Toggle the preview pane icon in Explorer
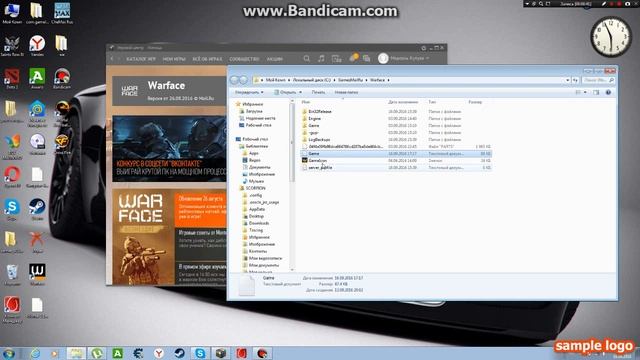 point(596,92)
